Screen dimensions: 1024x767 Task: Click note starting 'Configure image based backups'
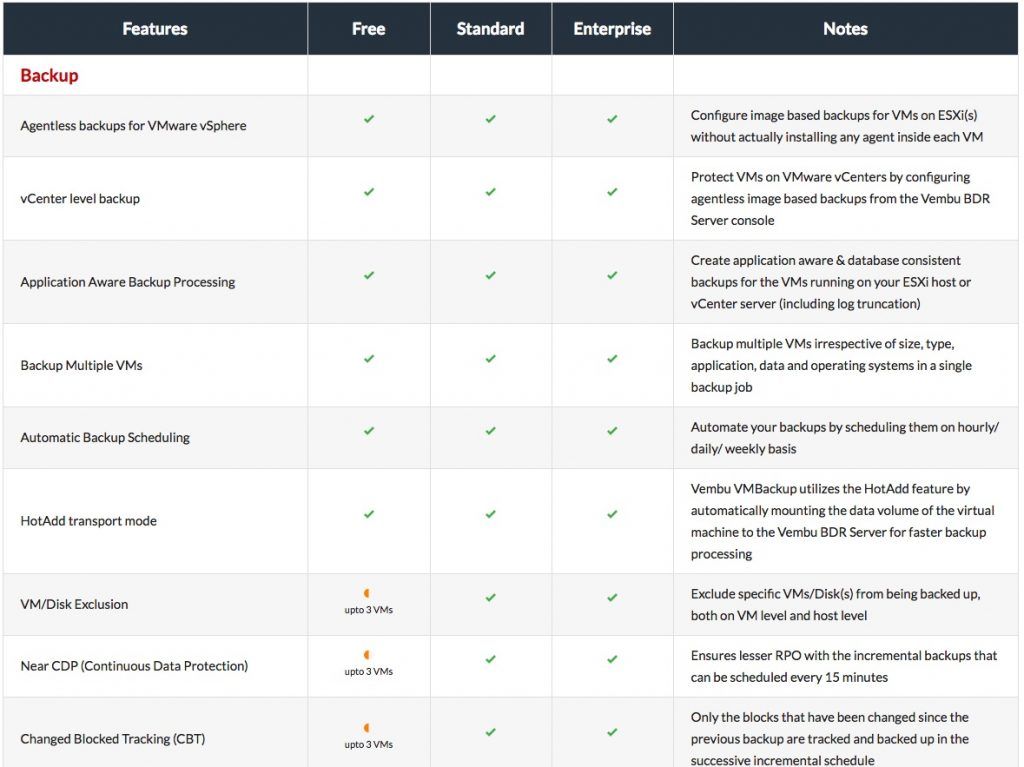click(x=837, y=125)
